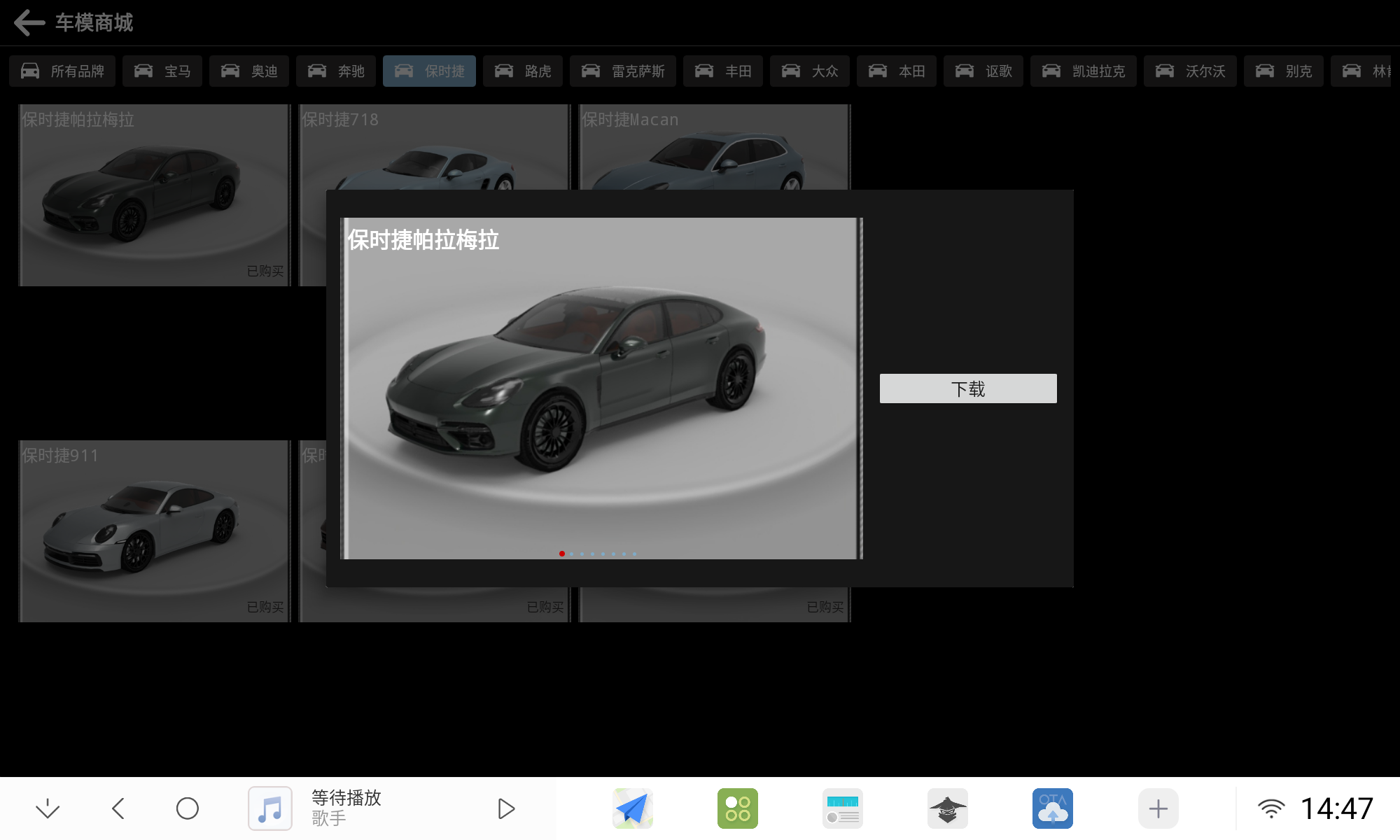Open the navigation paper-plane app

click(633, 808)
